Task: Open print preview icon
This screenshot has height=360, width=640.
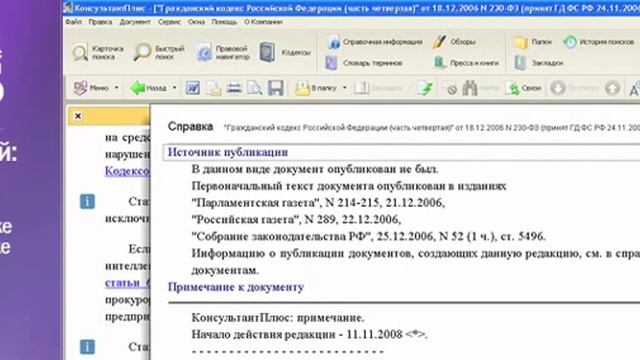Action: point(255,88)
